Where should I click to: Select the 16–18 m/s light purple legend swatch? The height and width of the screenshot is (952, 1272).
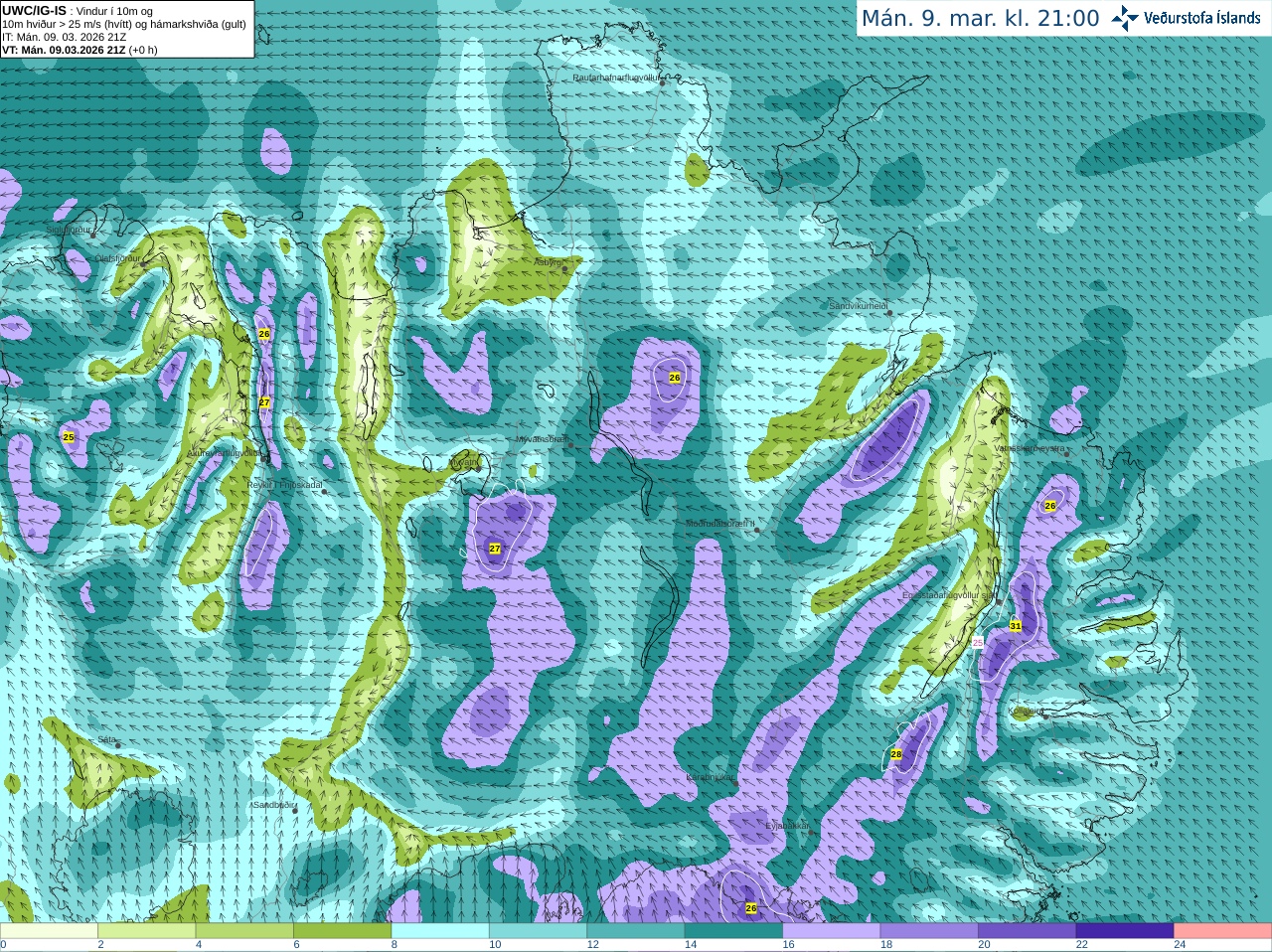point(832,931)
